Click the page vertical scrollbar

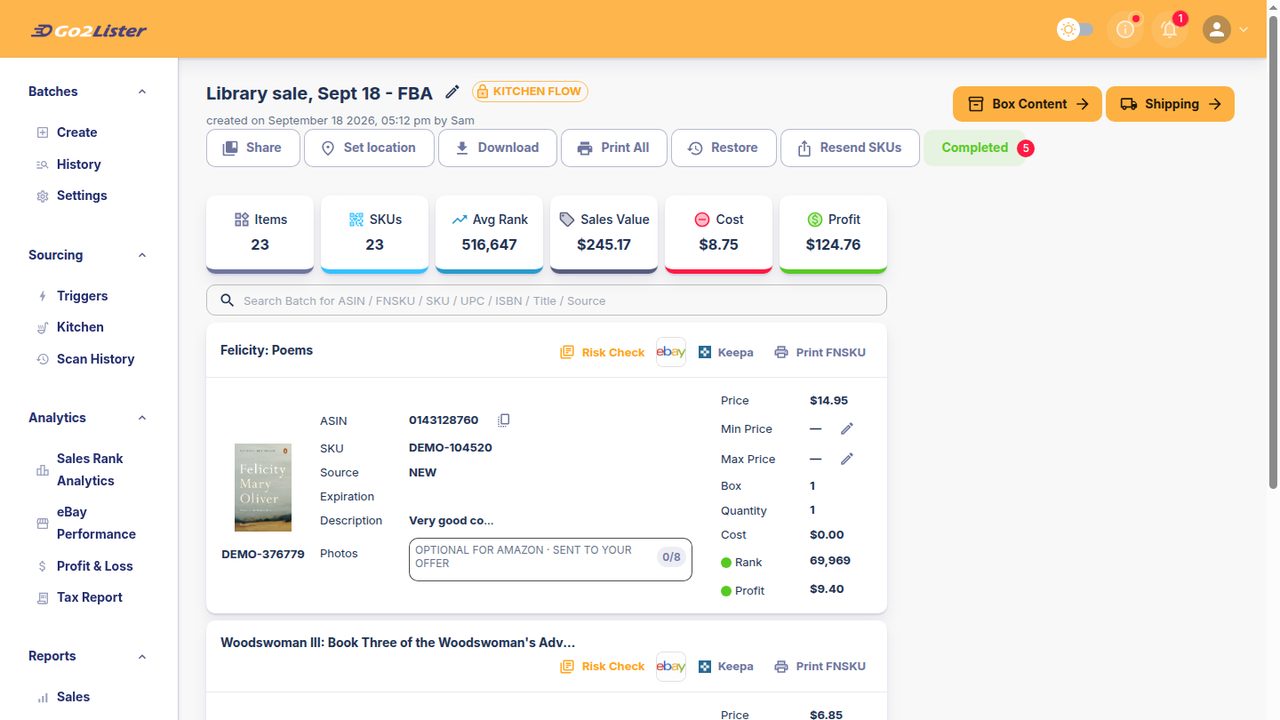[1273, 250]
